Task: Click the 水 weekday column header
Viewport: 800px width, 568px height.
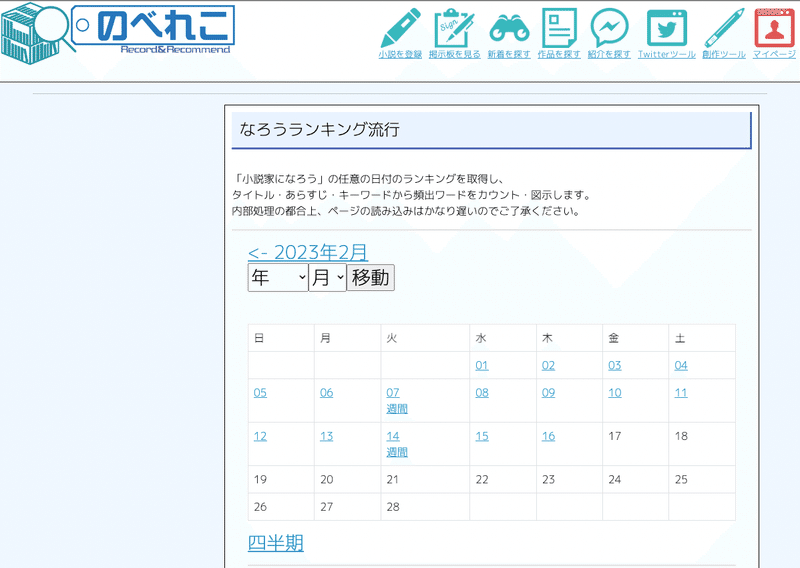Action: (503, 338)
